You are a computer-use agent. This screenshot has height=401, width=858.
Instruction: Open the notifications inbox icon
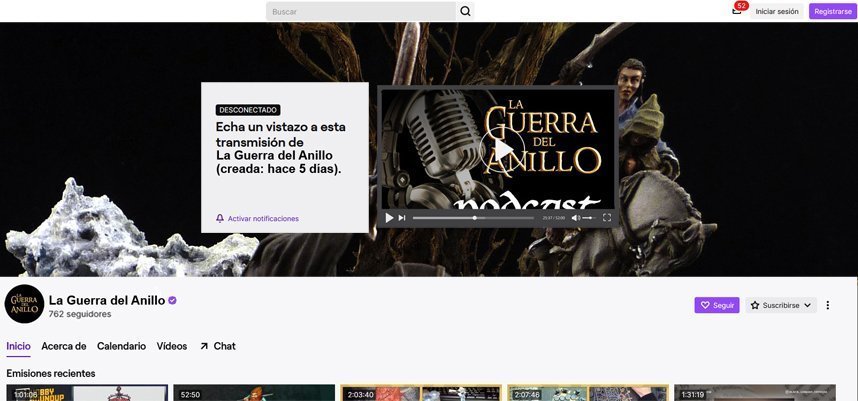coord(737,10)
